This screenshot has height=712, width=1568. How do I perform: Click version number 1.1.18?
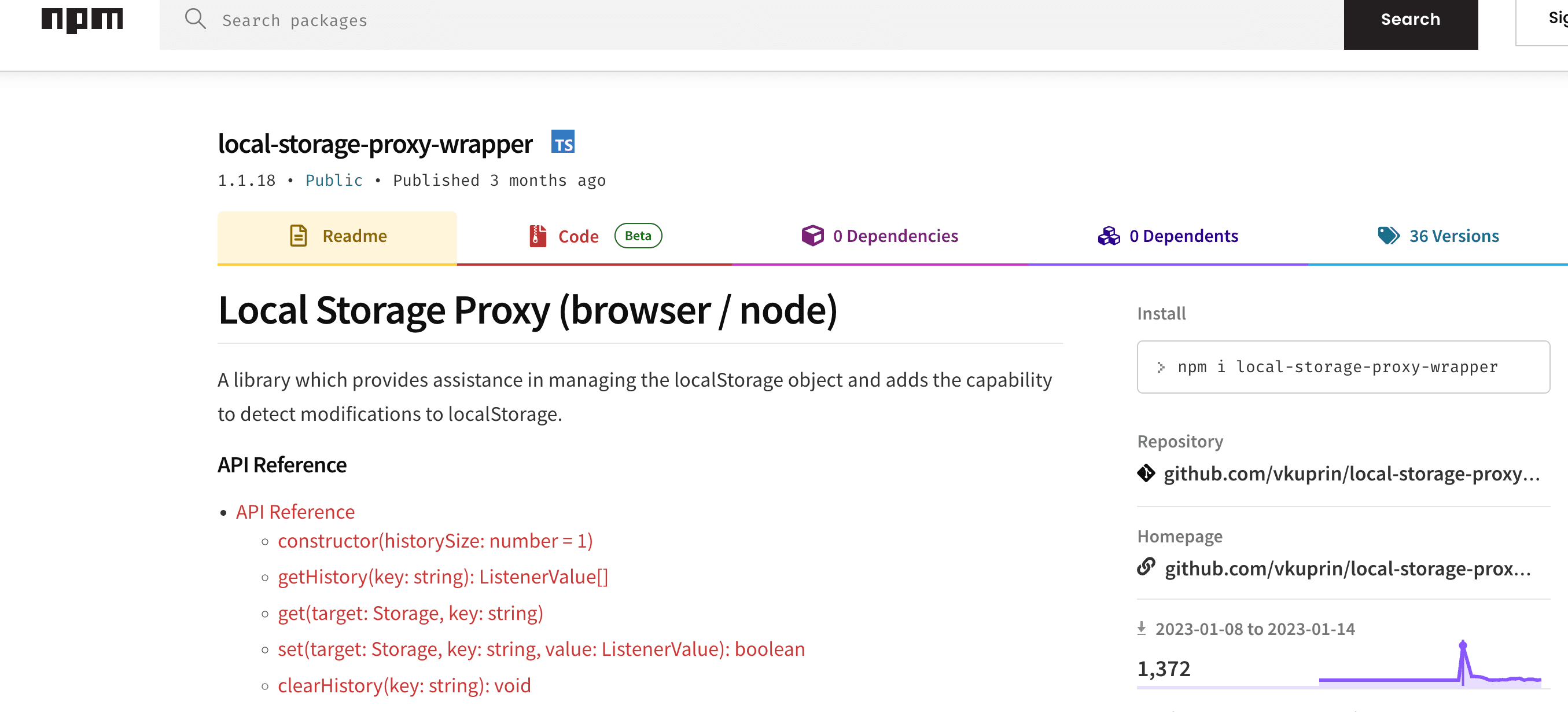(x=246, y=181)
